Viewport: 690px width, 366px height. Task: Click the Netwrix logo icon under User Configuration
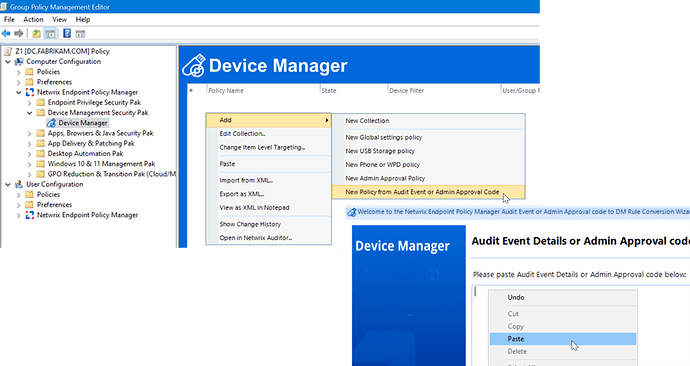[30, 215]
